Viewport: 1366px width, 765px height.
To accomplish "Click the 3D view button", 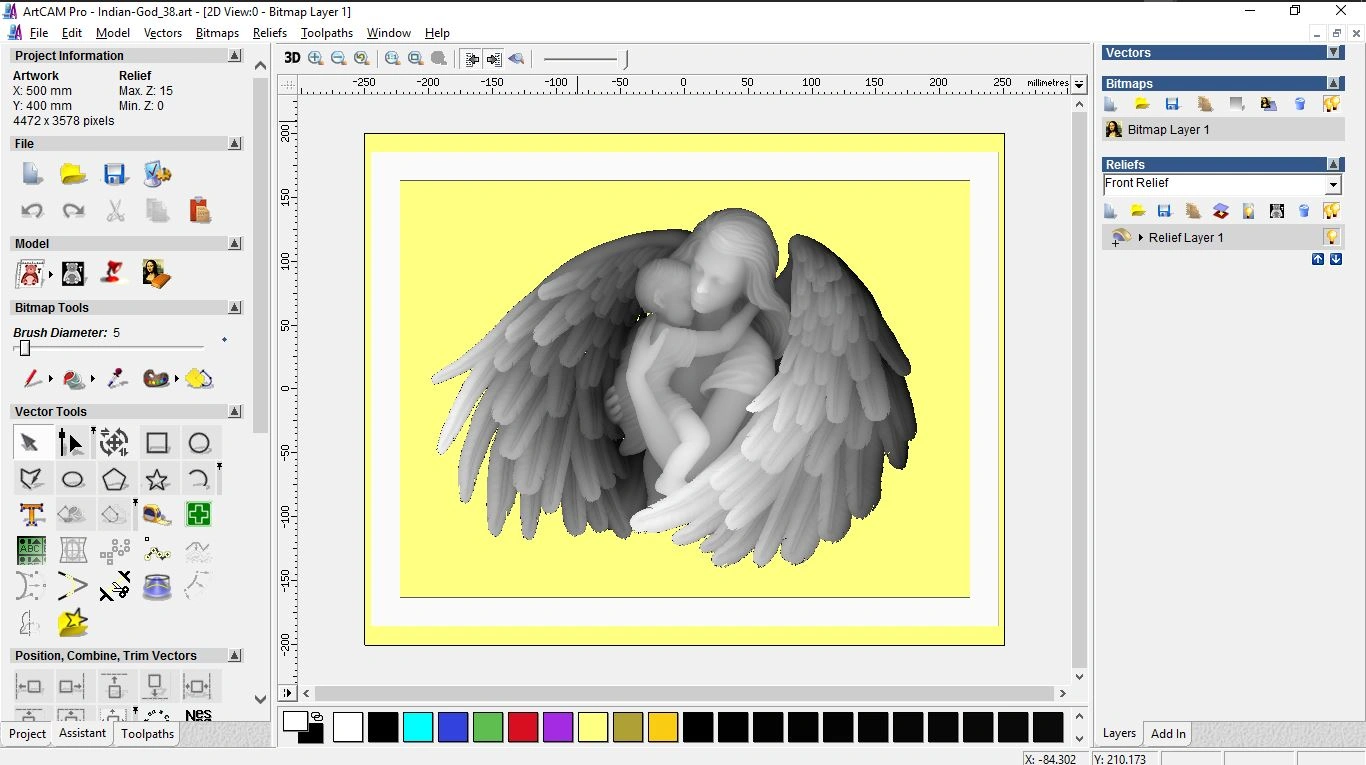I will [x=292, y=58].
